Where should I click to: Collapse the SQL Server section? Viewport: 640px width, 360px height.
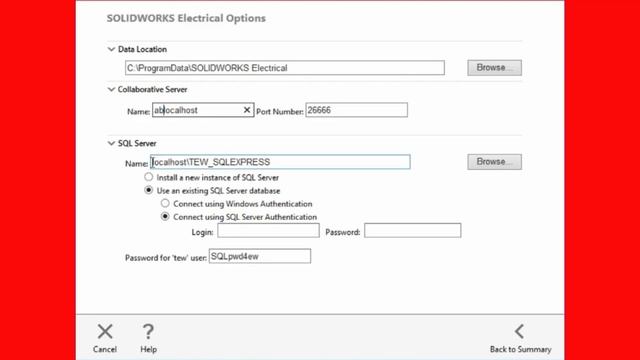[111, 143]
